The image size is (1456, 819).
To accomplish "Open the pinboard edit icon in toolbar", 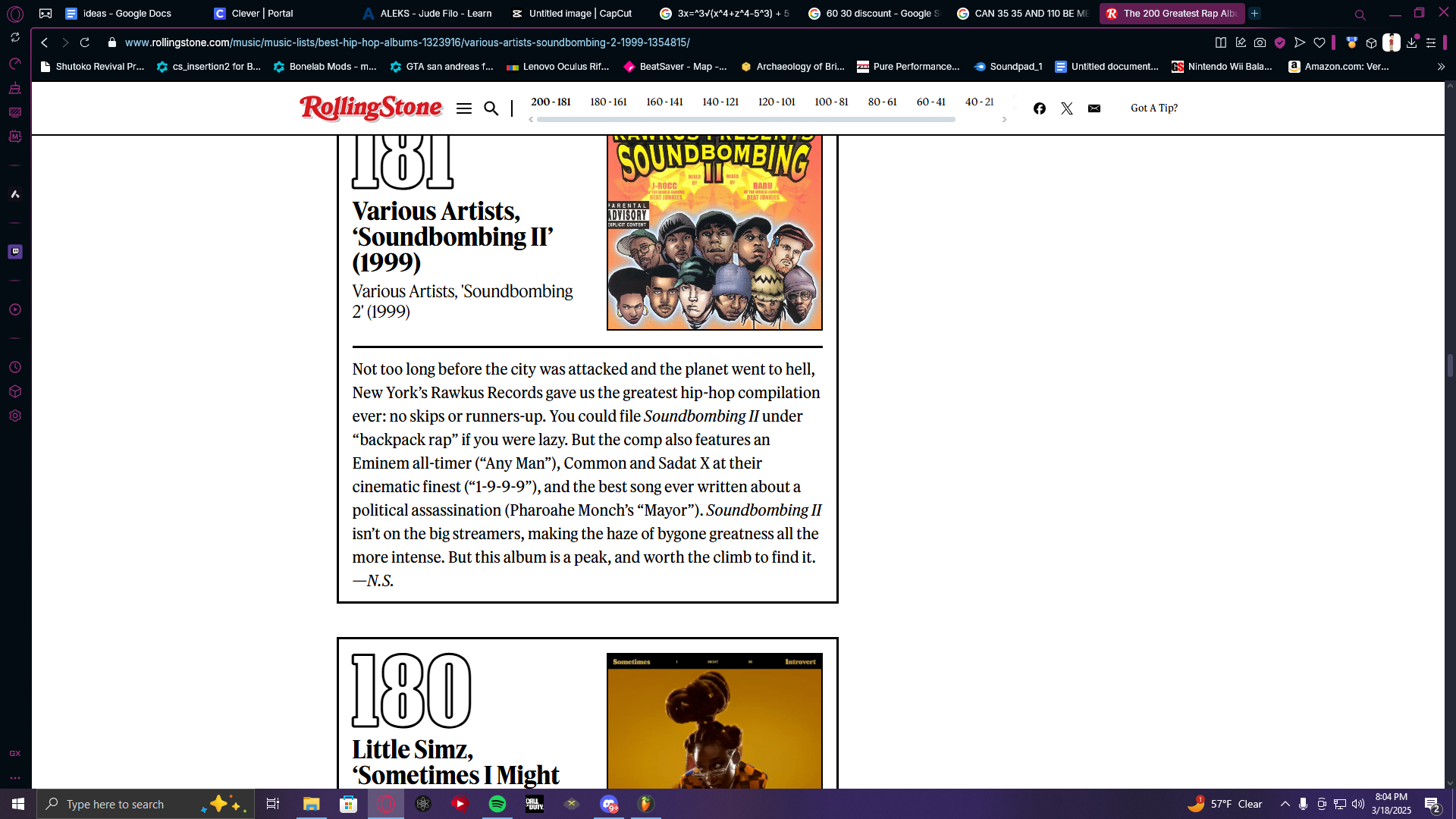I will (1241, 42).
